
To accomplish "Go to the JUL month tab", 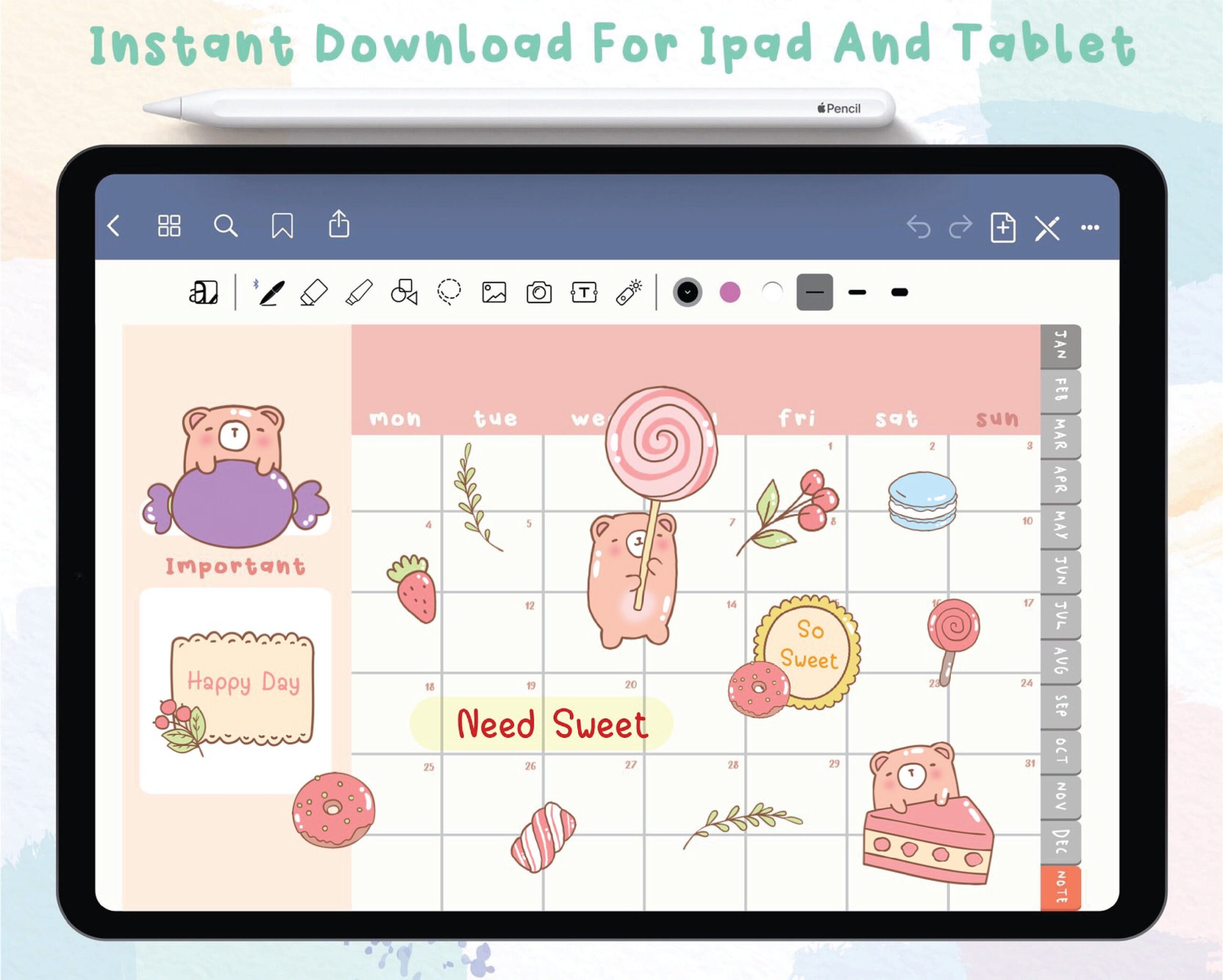I will pos(1060,616).
